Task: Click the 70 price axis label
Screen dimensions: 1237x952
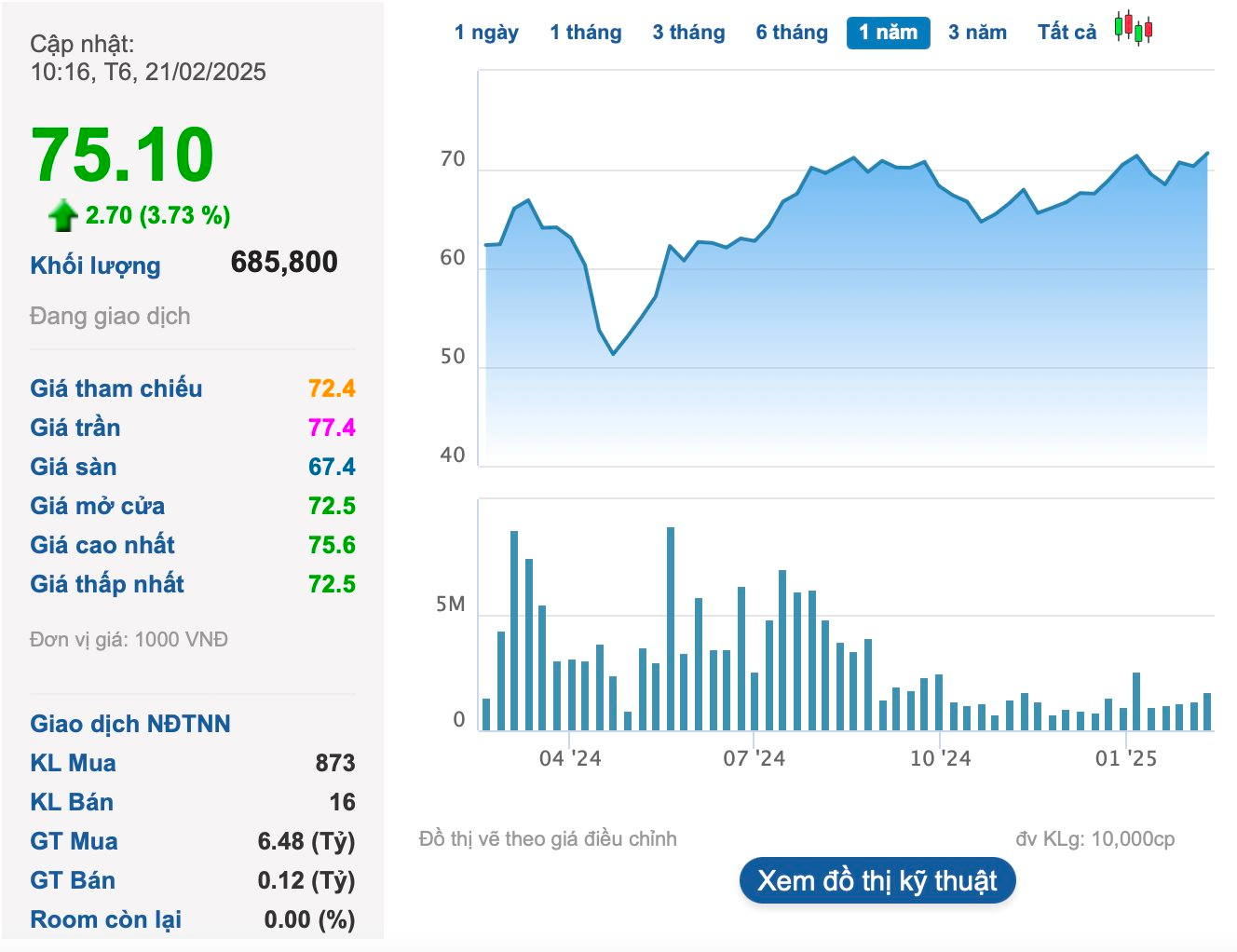Action: (x=453, y=159)
